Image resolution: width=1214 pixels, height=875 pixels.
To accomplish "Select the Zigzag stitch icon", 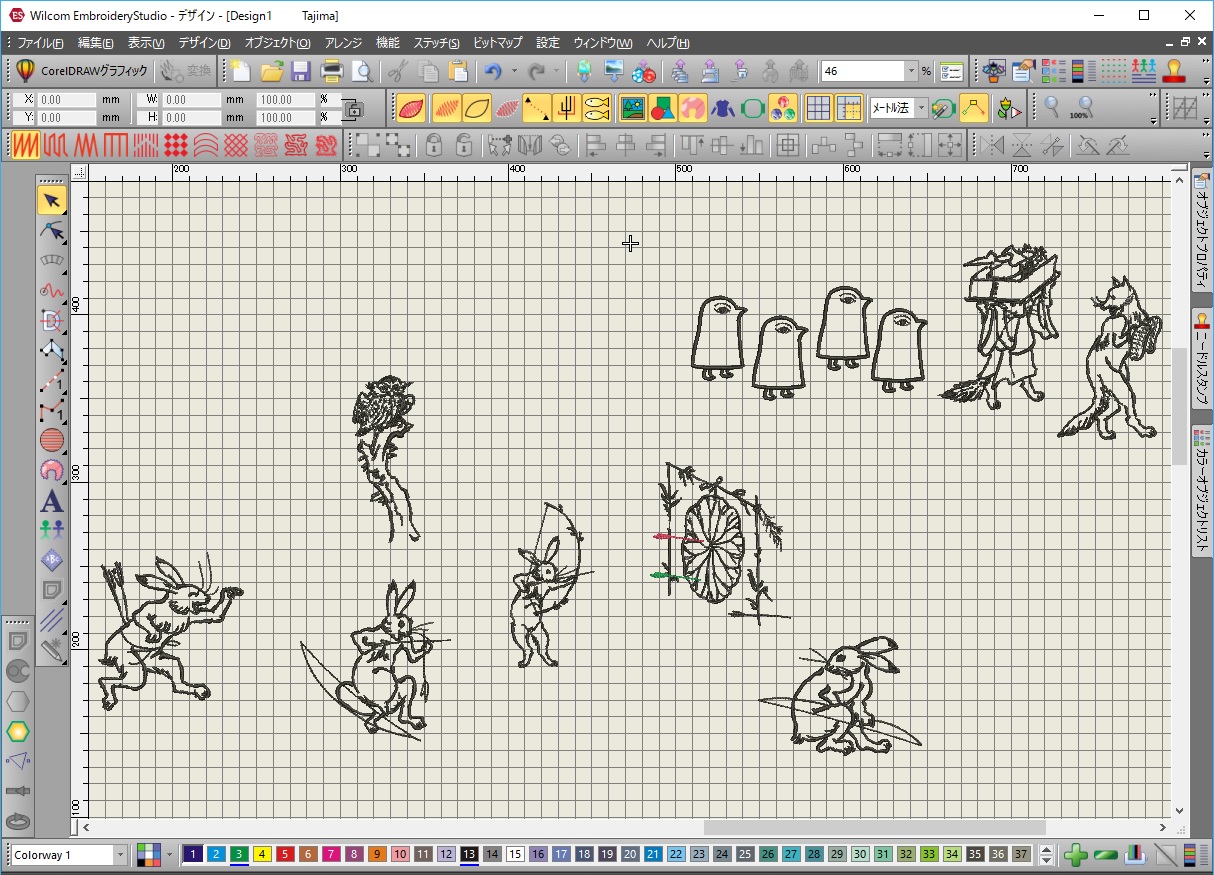I will pyautogui.click(x=85, y=145).
